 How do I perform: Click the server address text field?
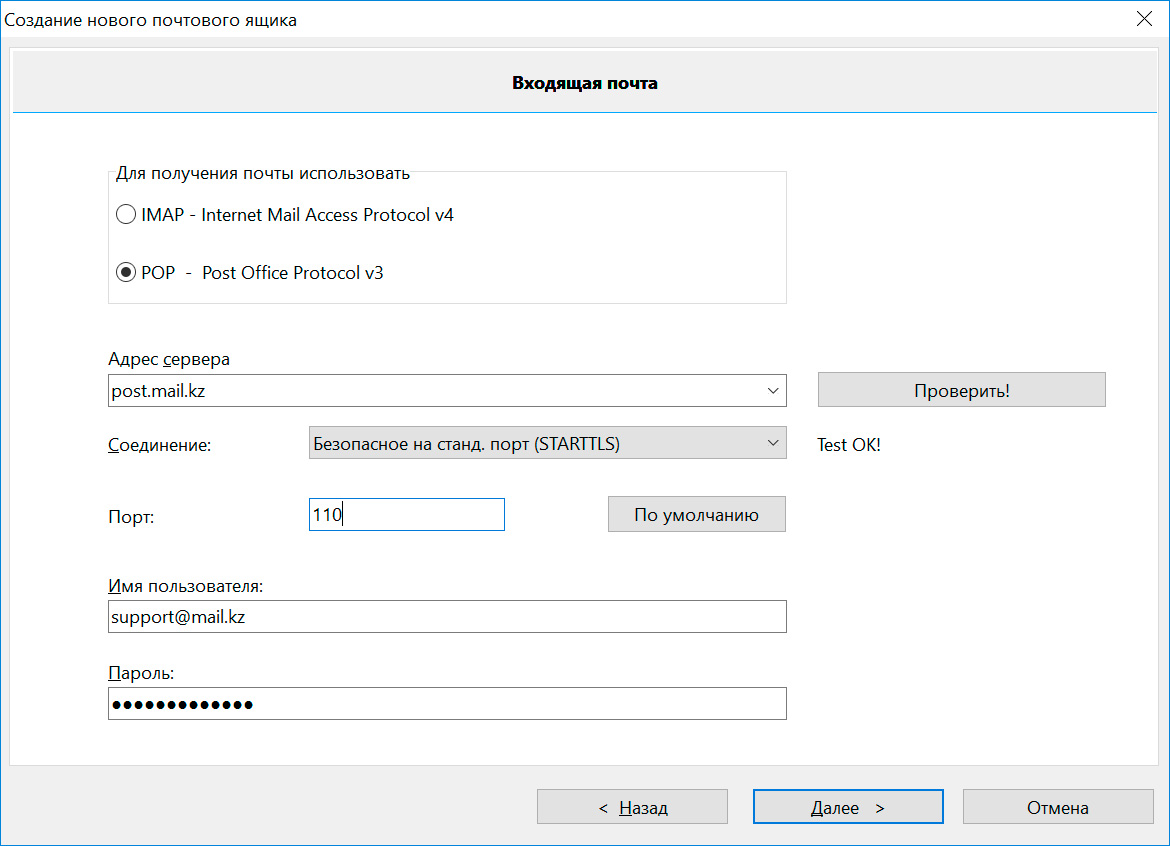(430, 391)
